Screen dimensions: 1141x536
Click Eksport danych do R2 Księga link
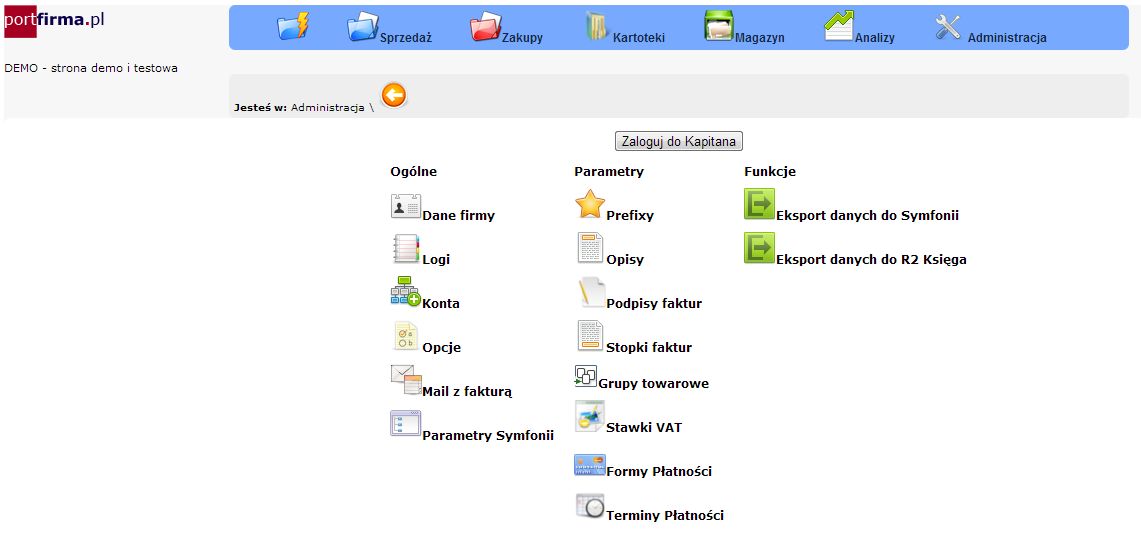(871, 260)
